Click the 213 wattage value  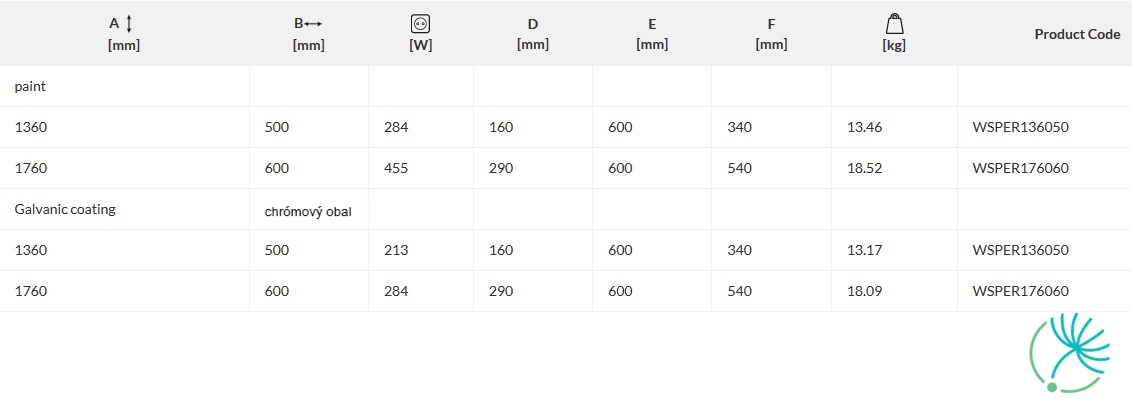(x=396, y=250)
